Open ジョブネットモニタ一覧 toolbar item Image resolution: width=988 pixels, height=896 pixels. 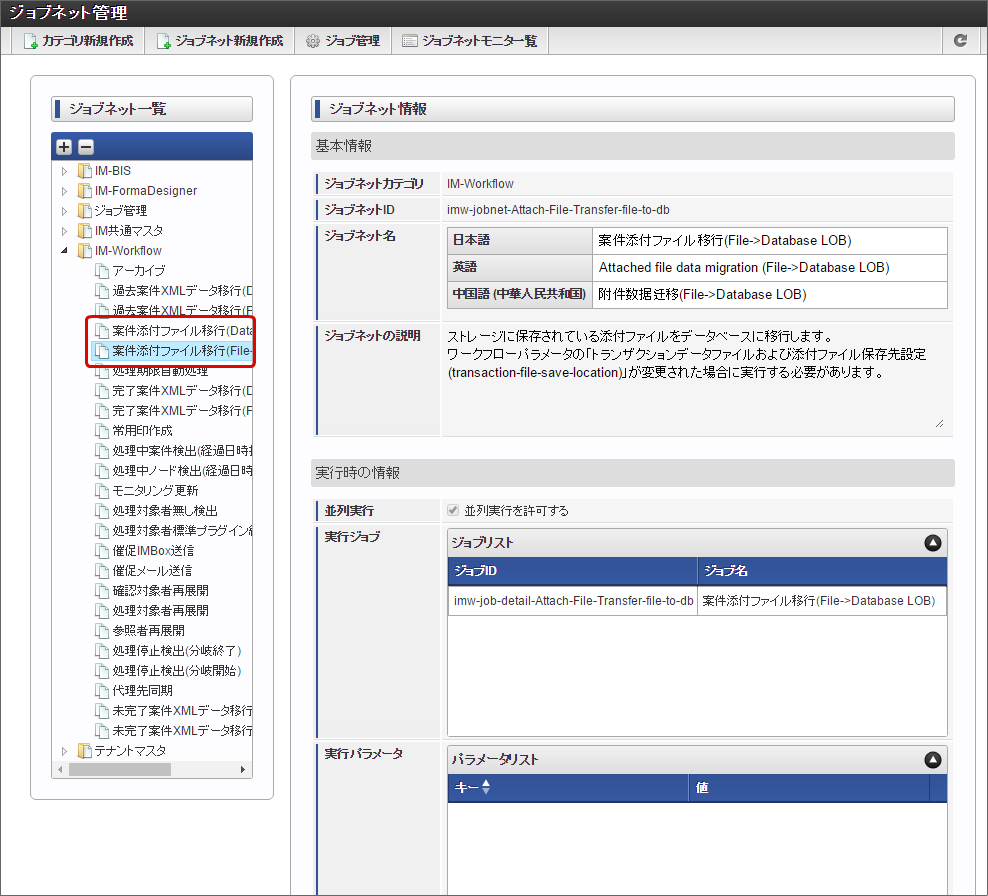pyautogui.click(x=470, y=41)
